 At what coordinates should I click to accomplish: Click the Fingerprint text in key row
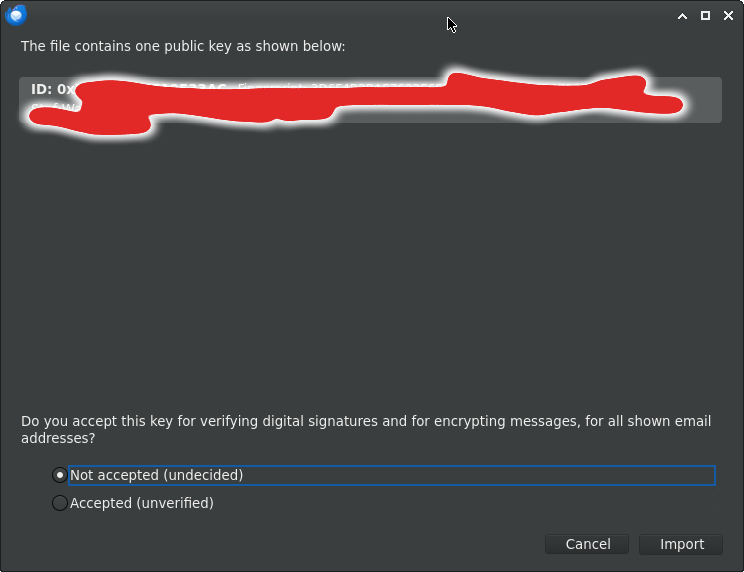pyautogui.click(x=272, y=88)
